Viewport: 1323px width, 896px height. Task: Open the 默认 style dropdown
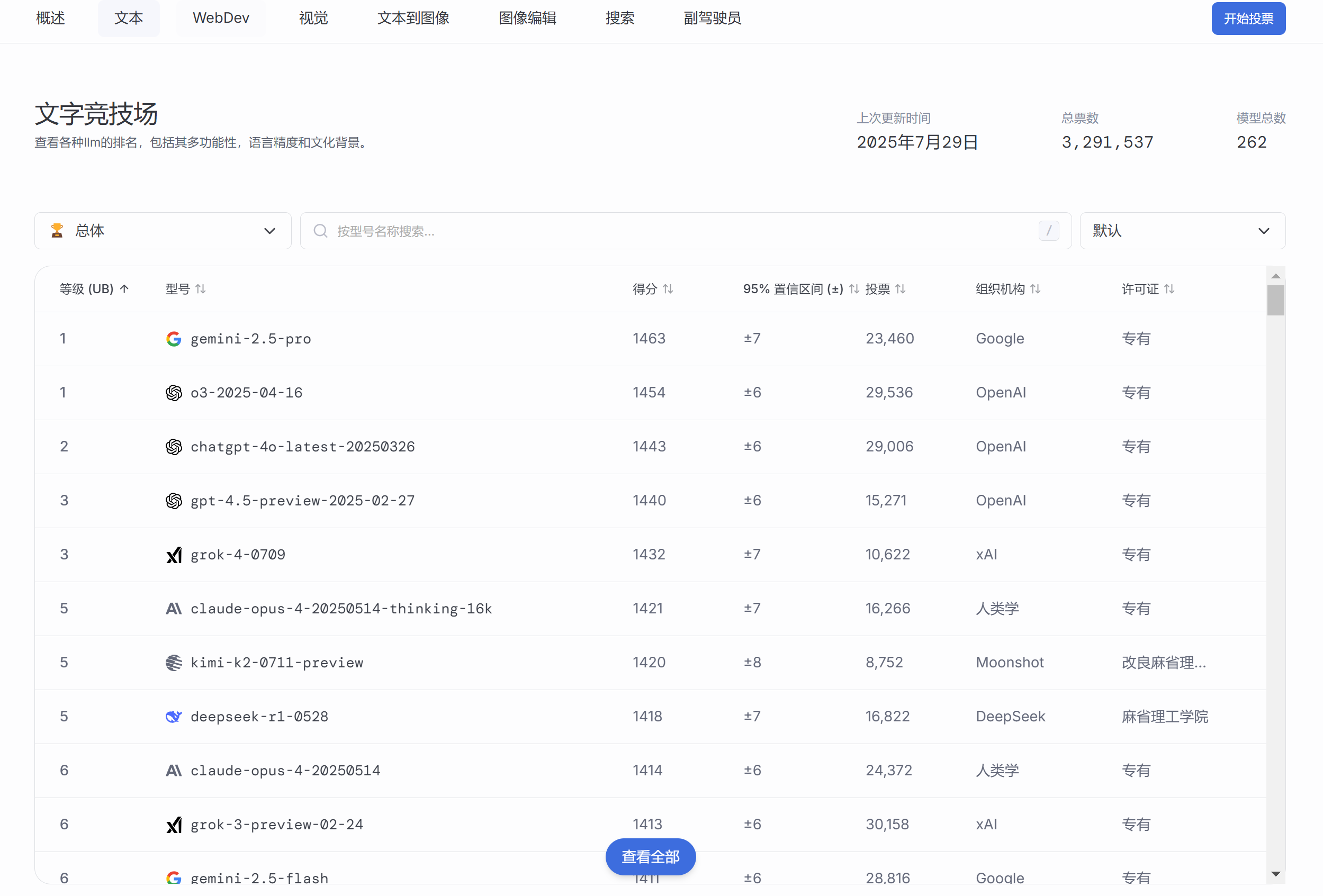tap(1182, 231)
